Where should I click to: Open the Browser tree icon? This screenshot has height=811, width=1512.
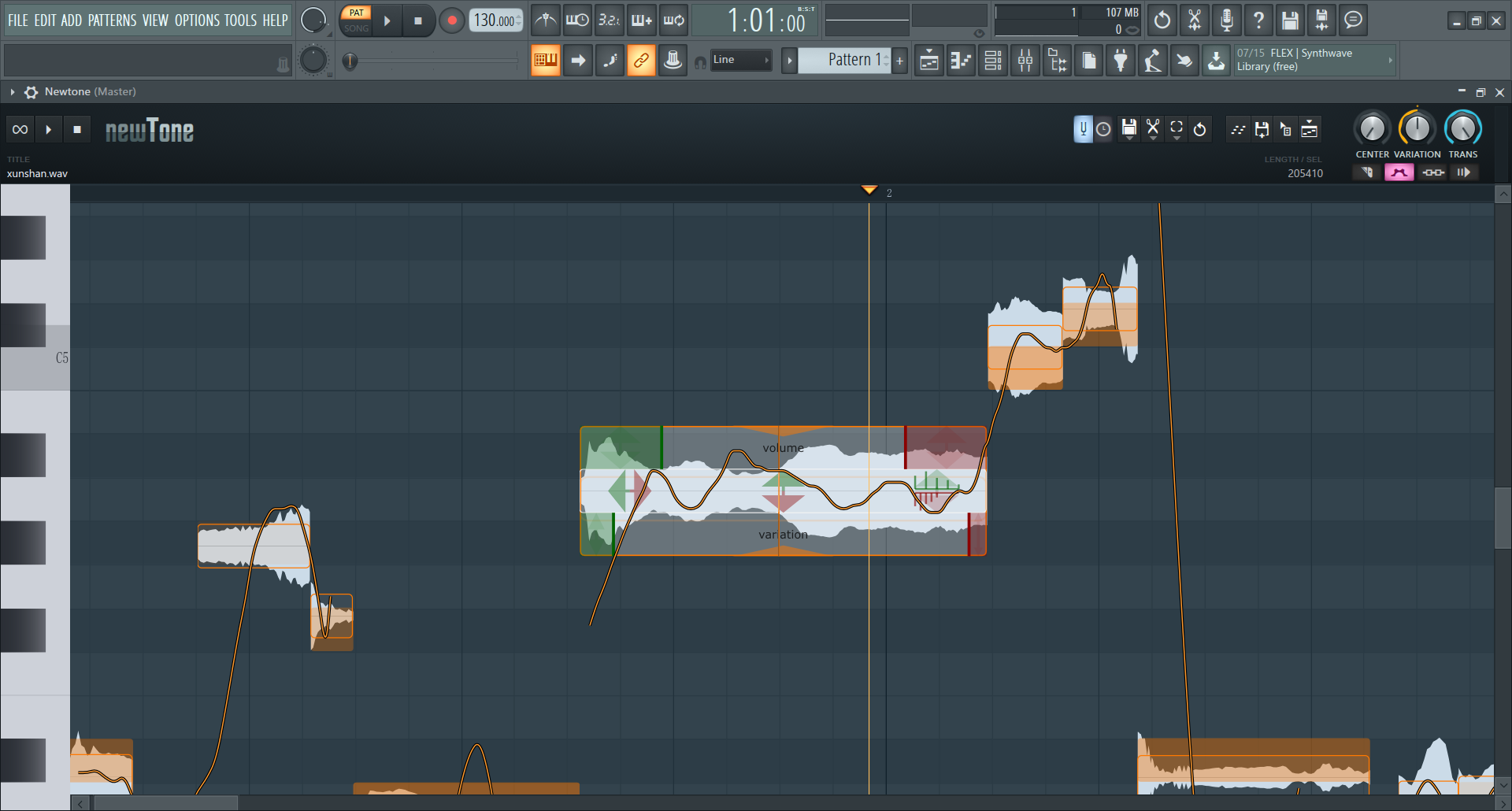pos(1057,60)
